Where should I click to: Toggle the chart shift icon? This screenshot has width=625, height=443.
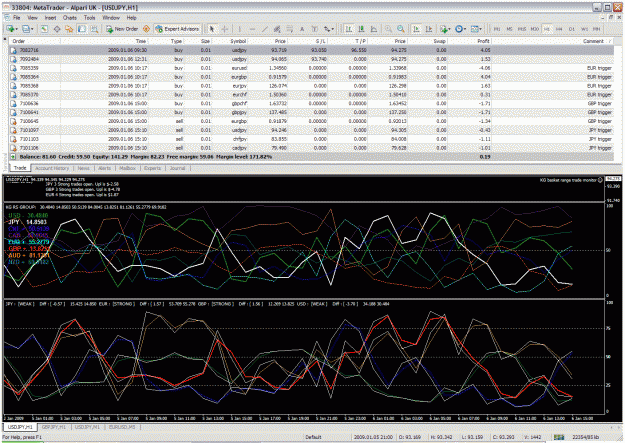[429, 29]
